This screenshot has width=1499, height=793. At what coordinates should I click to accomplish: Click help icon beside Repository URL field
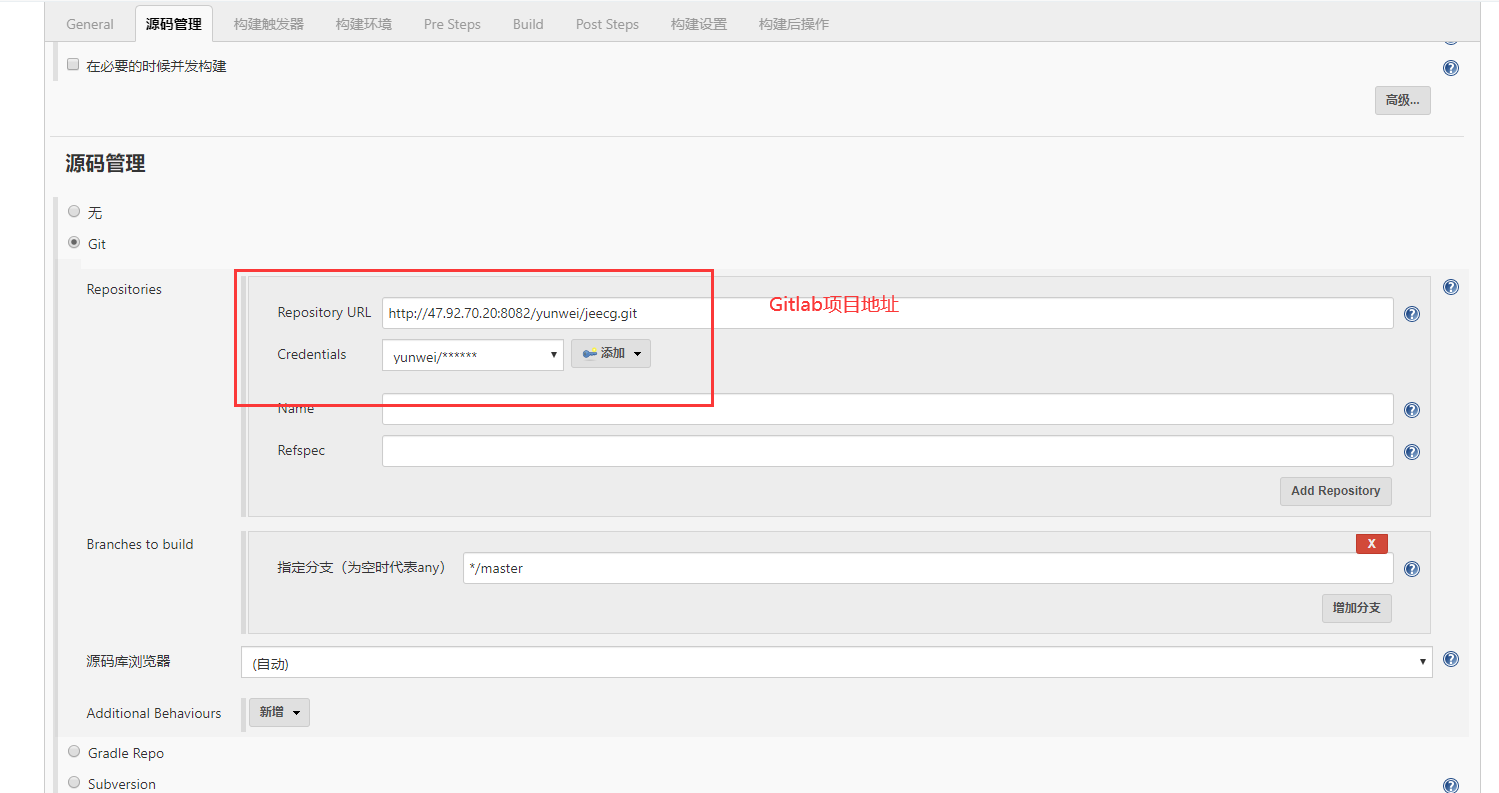[x=1411, y=314]
